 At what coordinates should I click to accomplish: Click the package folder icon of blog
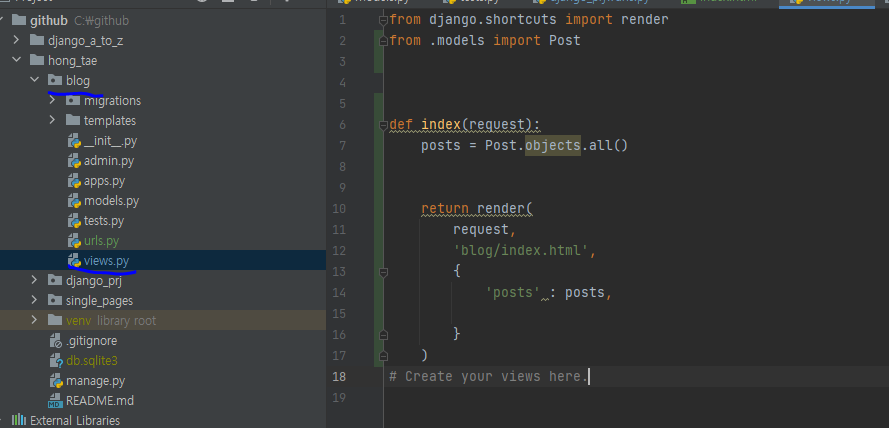coord(55,80)
